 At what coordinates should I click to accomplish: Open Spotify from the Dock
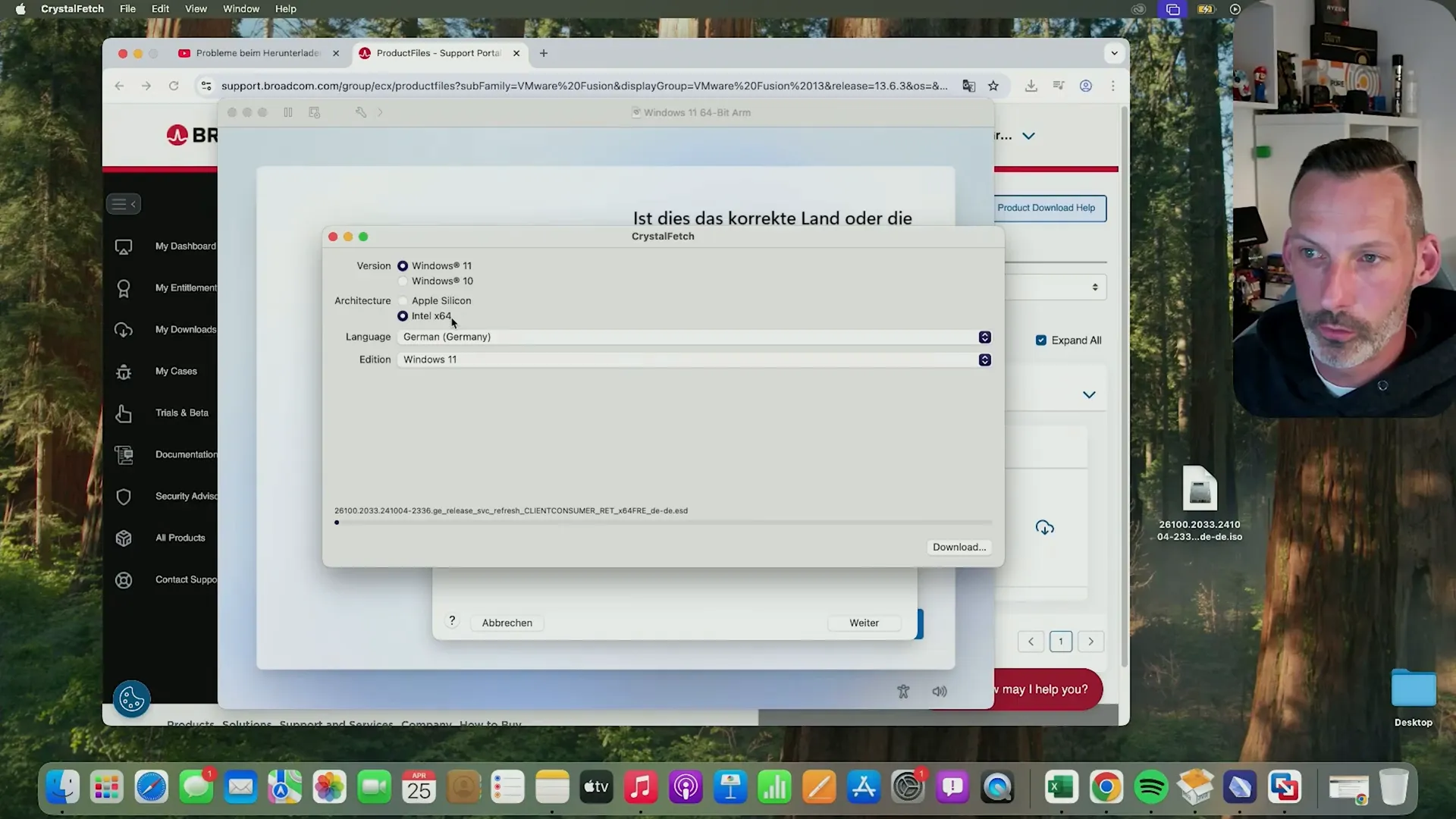click(1150, 788)
